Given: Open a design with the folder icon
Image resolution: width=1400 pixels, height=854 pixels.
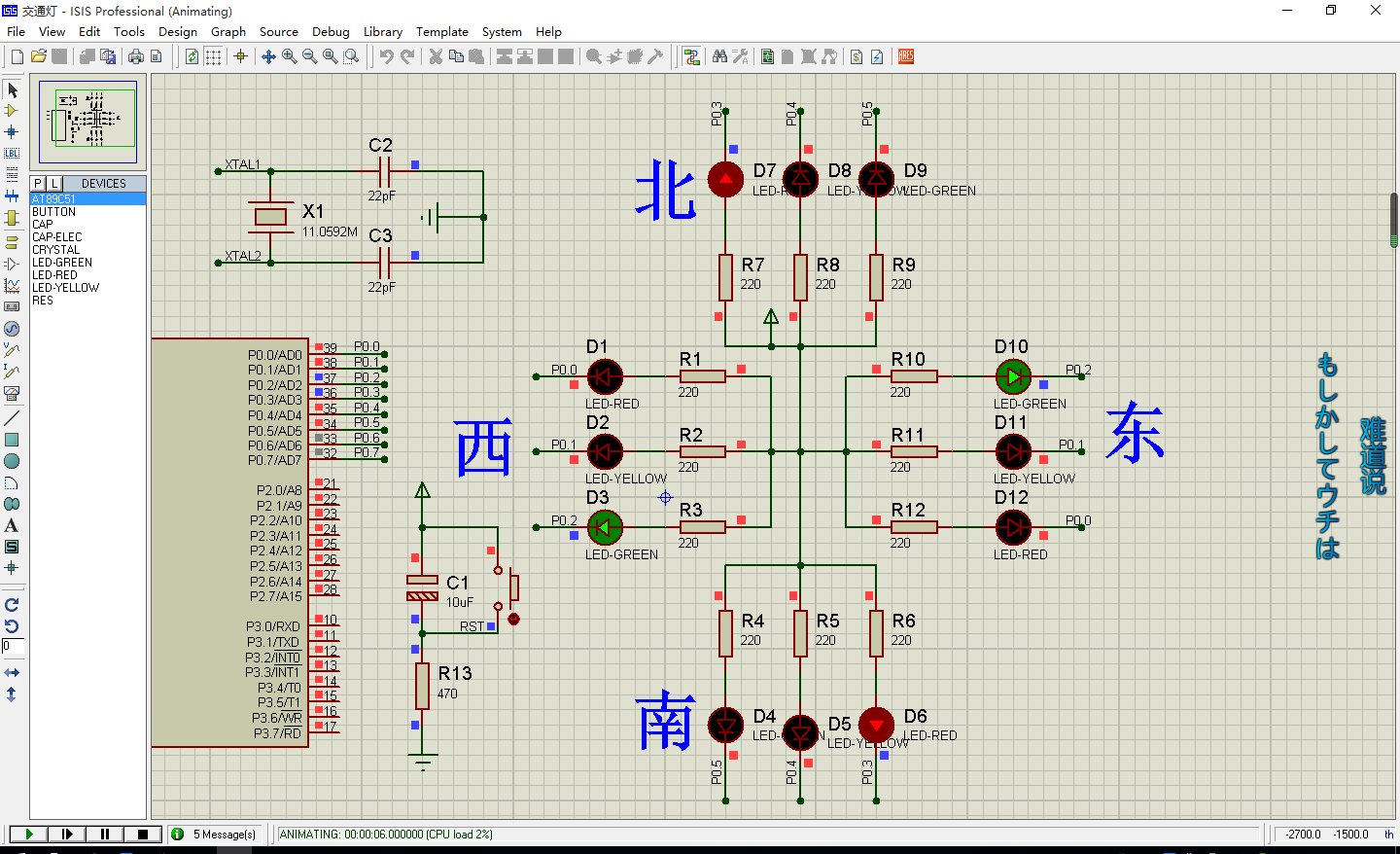Looking at the screenshot, I should [x=39, y=56].
